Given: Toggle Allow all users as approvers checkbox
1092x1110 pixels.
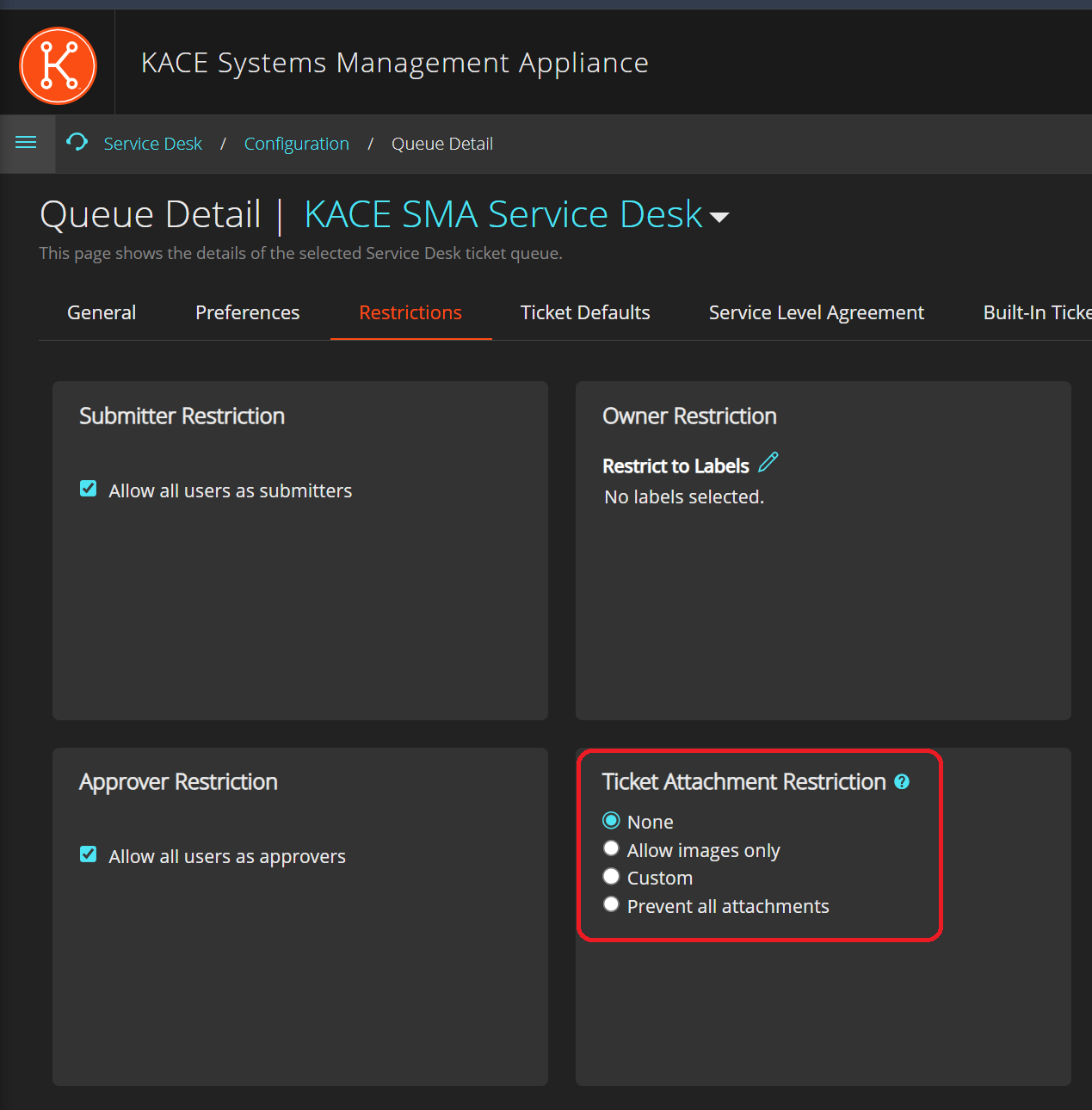Looking at the screenshot, I should 88,854.
